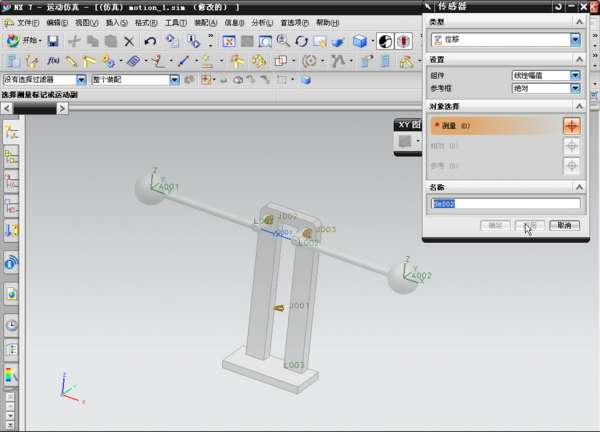Click the shaded blue cube rendering icon
600x432 pixels.
[x=360, y=41]
